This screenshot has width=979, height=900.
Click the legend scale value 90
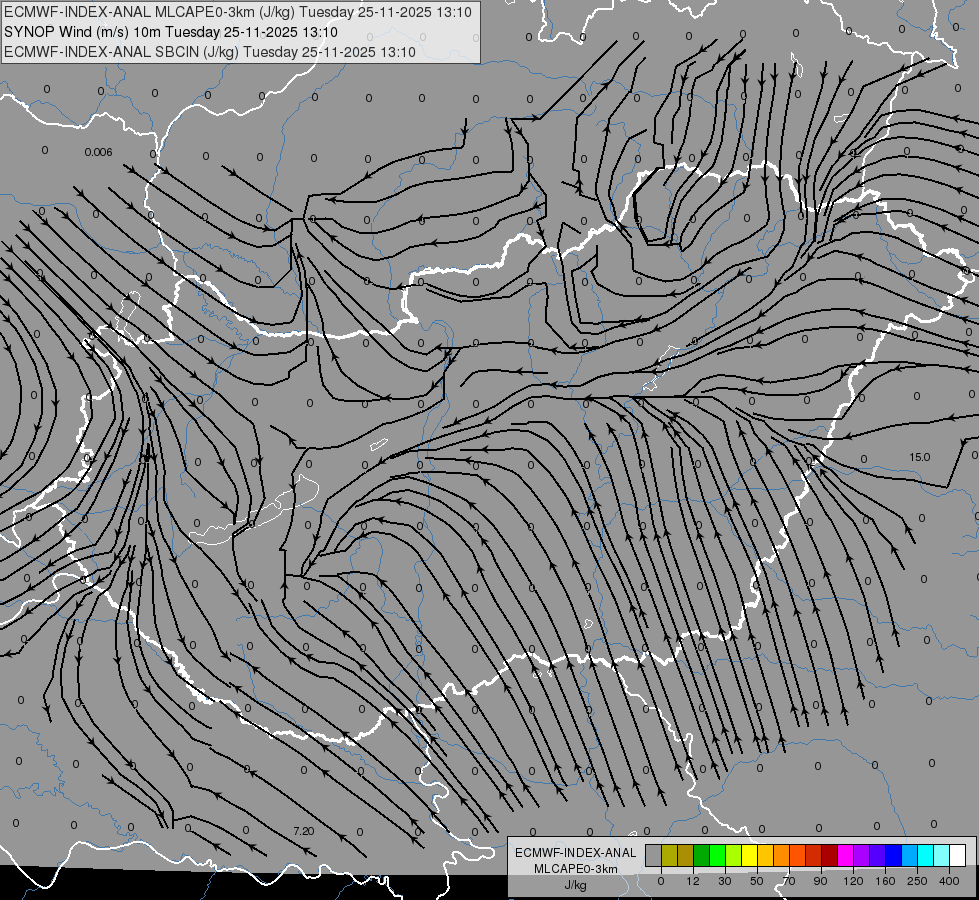821,881
